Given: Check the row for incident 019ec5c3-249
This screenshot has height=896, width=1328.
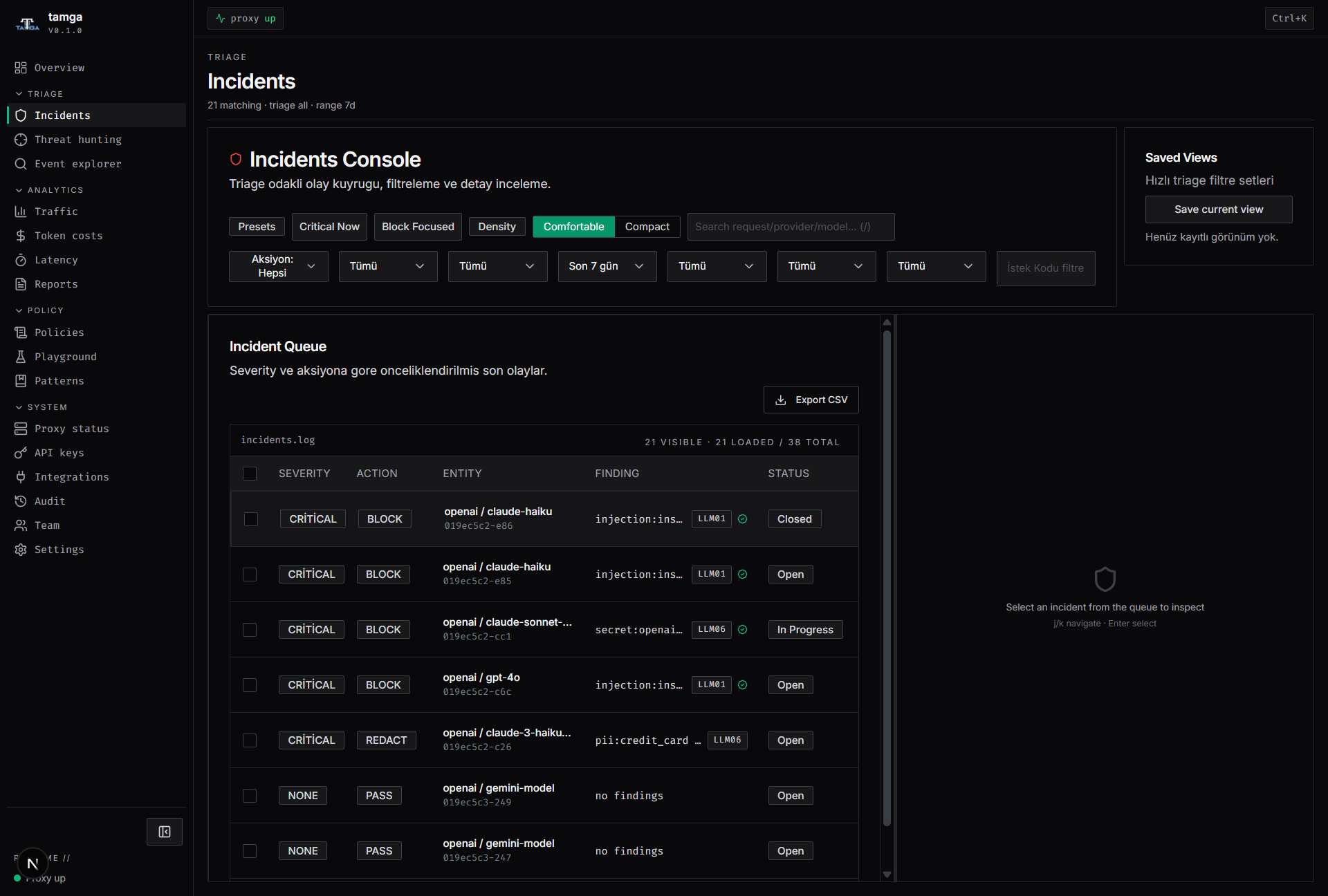Looking at the screenshot, I should point(250,796).
